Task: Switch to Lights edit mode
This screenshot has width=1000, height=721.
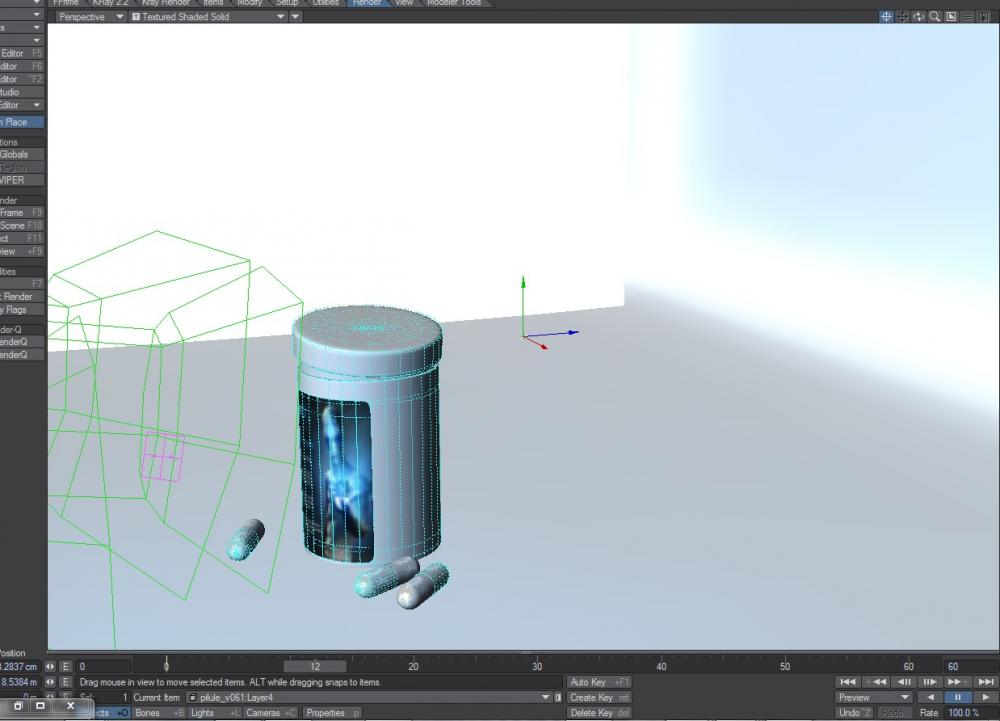Action: point(214,713)
